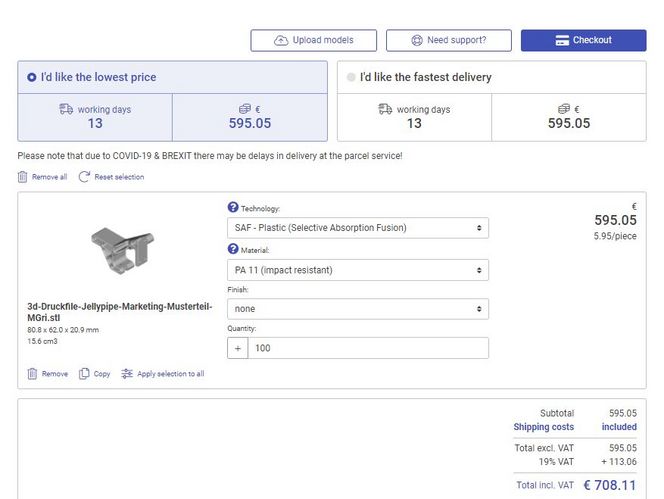Open the Material dropdown showing PA 11

click(x=358, y=270)
